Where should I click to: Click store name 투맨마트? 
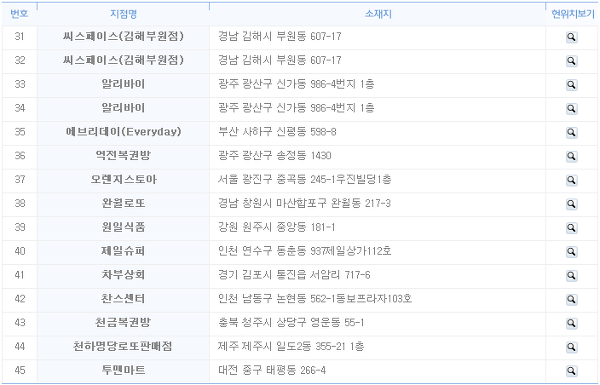123,370
